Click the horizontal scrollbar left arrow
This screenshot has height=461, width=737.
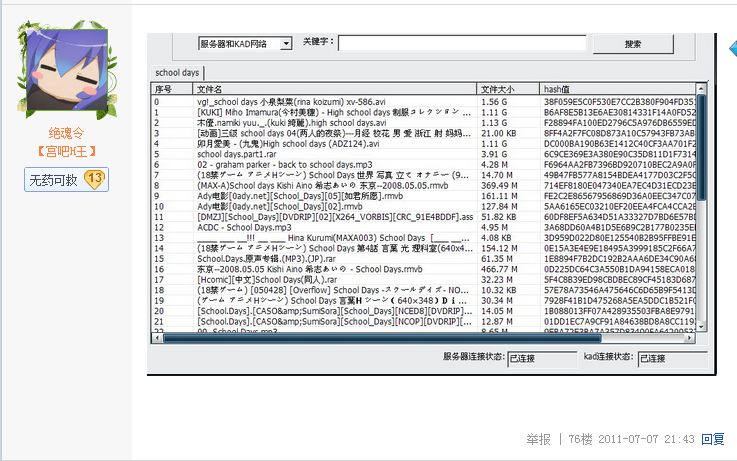tap(156, 337)
